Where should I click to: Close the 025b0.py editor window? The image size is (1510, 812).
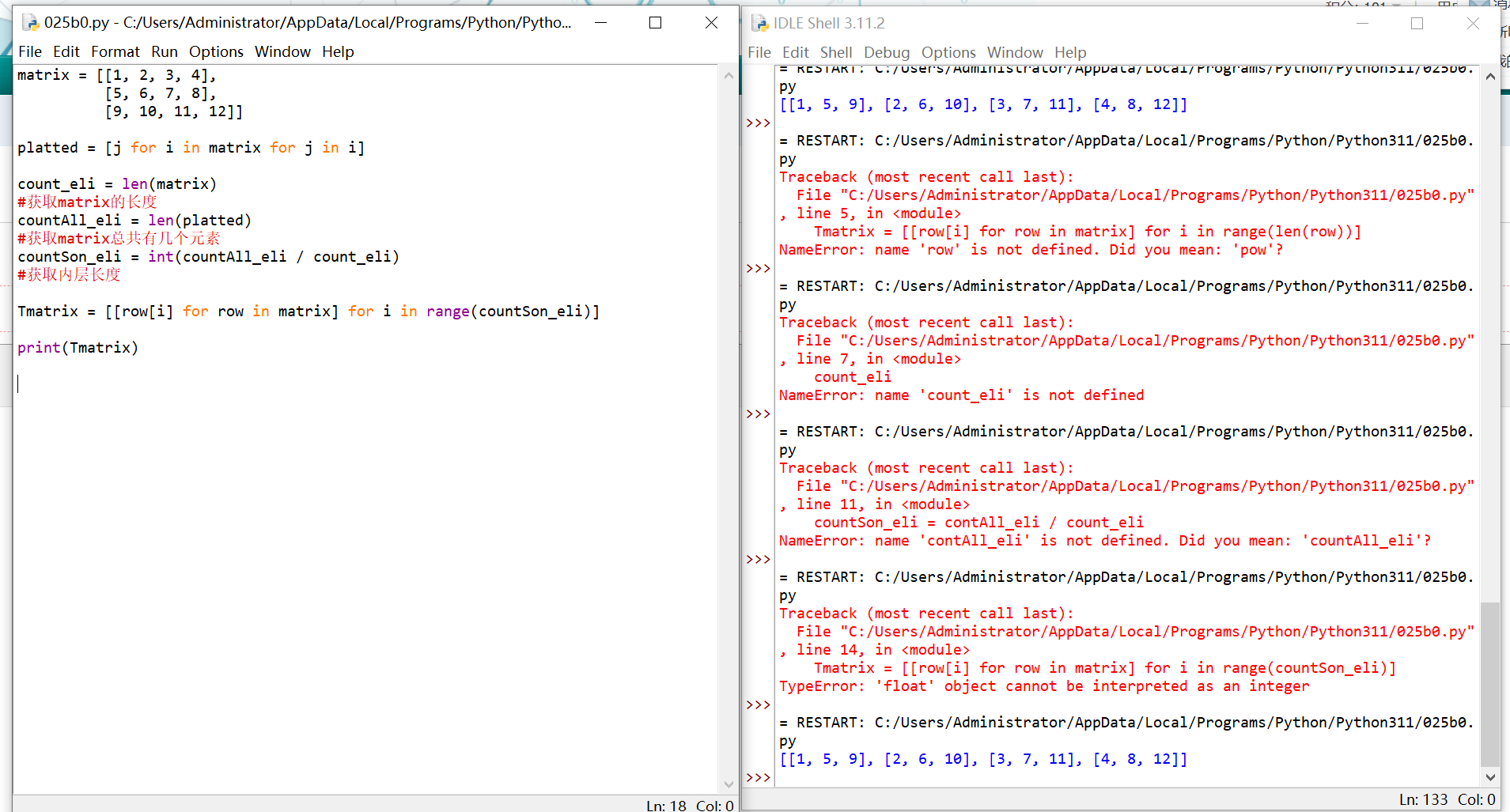tap(711, 22)
